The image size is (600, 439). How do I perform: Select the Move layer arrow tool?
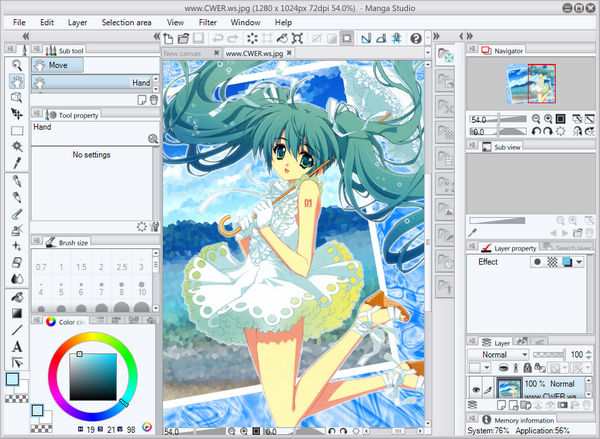pyautogui.click(x=16, y=114)
